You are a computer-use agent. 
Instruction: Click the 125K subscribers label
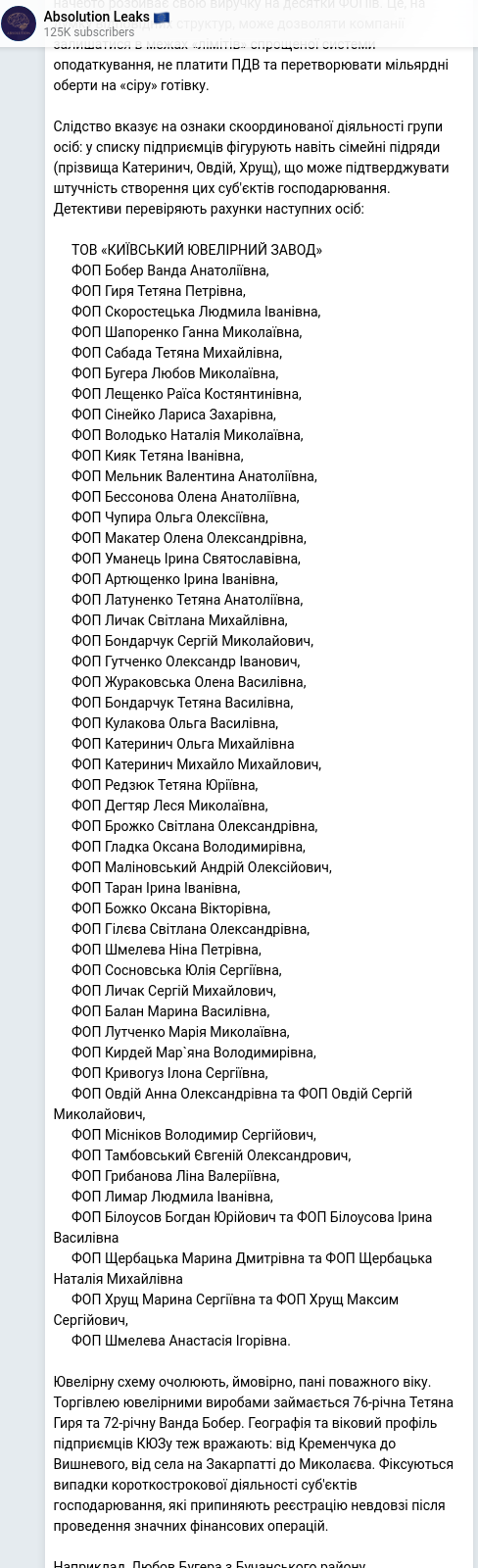pyautogui.click(x=89, y=32)
